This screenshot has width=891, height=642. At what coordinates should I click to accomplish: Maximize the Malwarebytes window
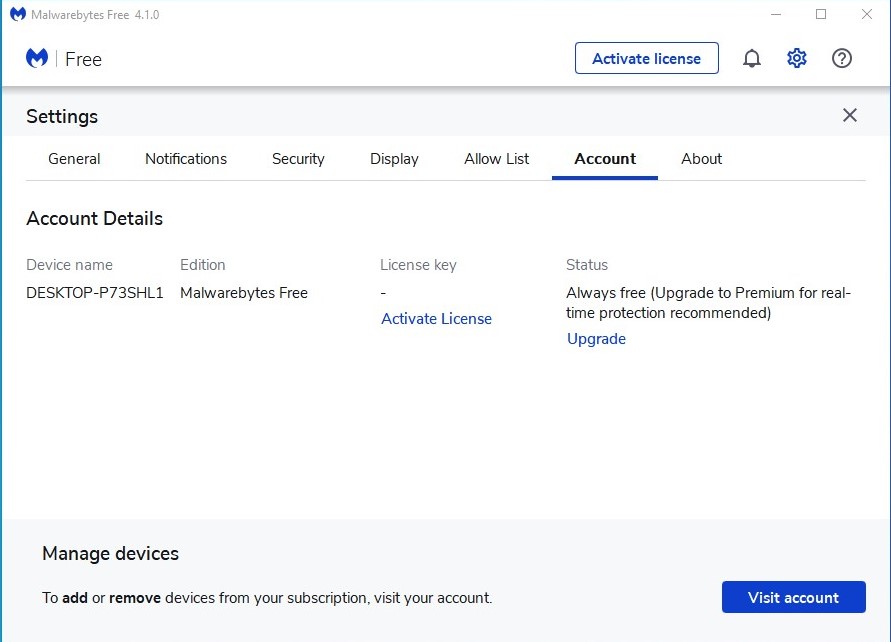(x=821, y=14)
